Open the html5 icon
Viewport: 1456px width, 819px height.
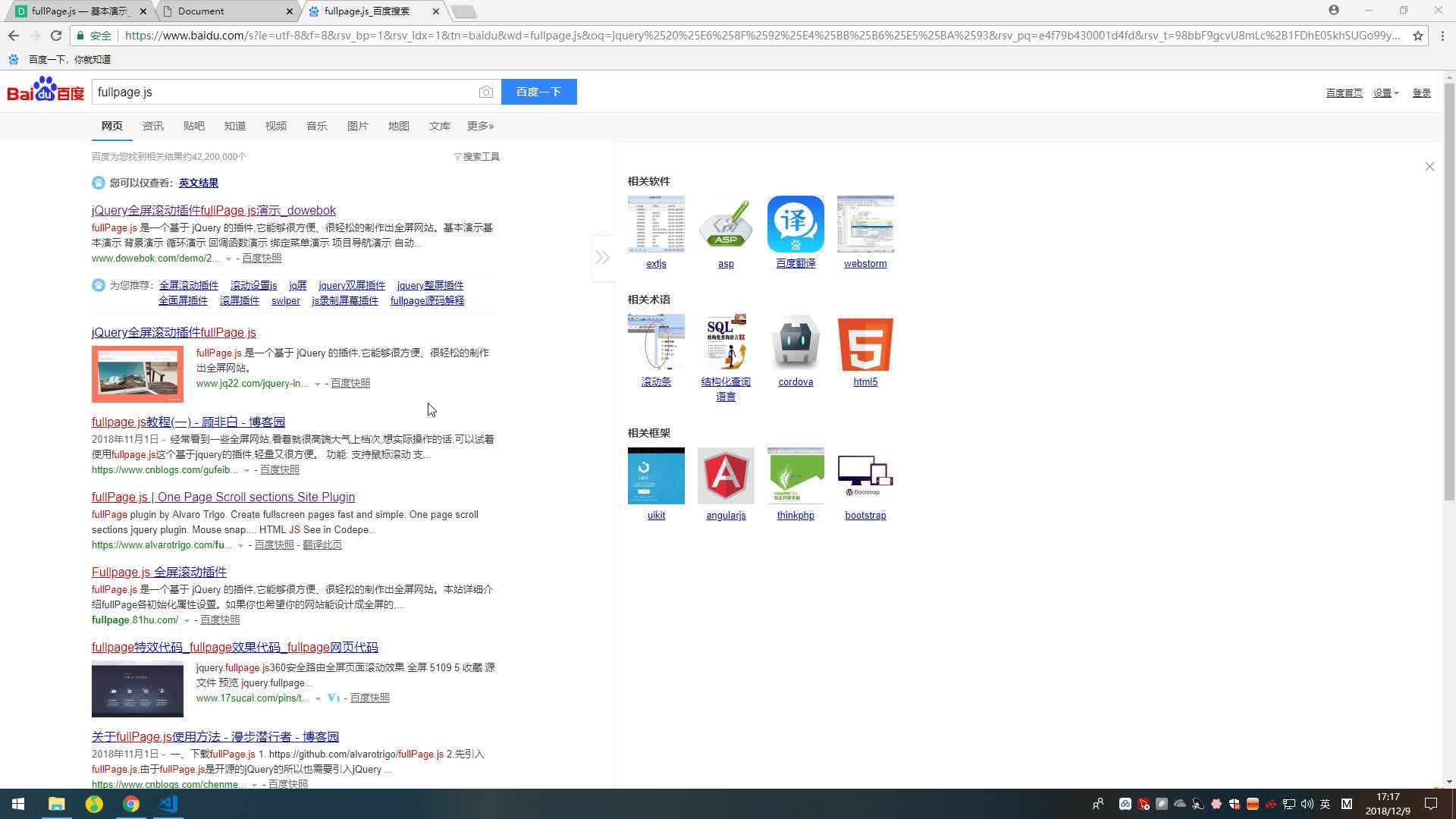coord(865,342)
